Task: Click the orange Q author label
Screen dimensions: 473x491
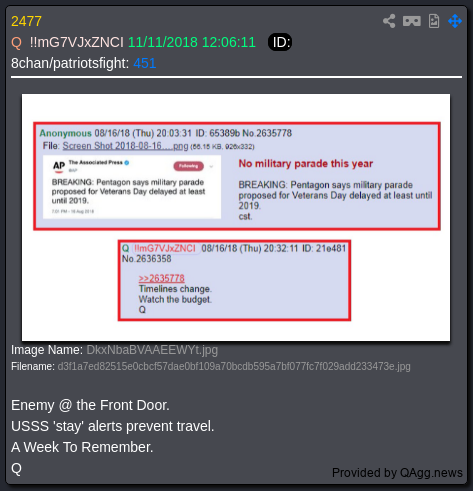Action: click(x=16, y=43)
